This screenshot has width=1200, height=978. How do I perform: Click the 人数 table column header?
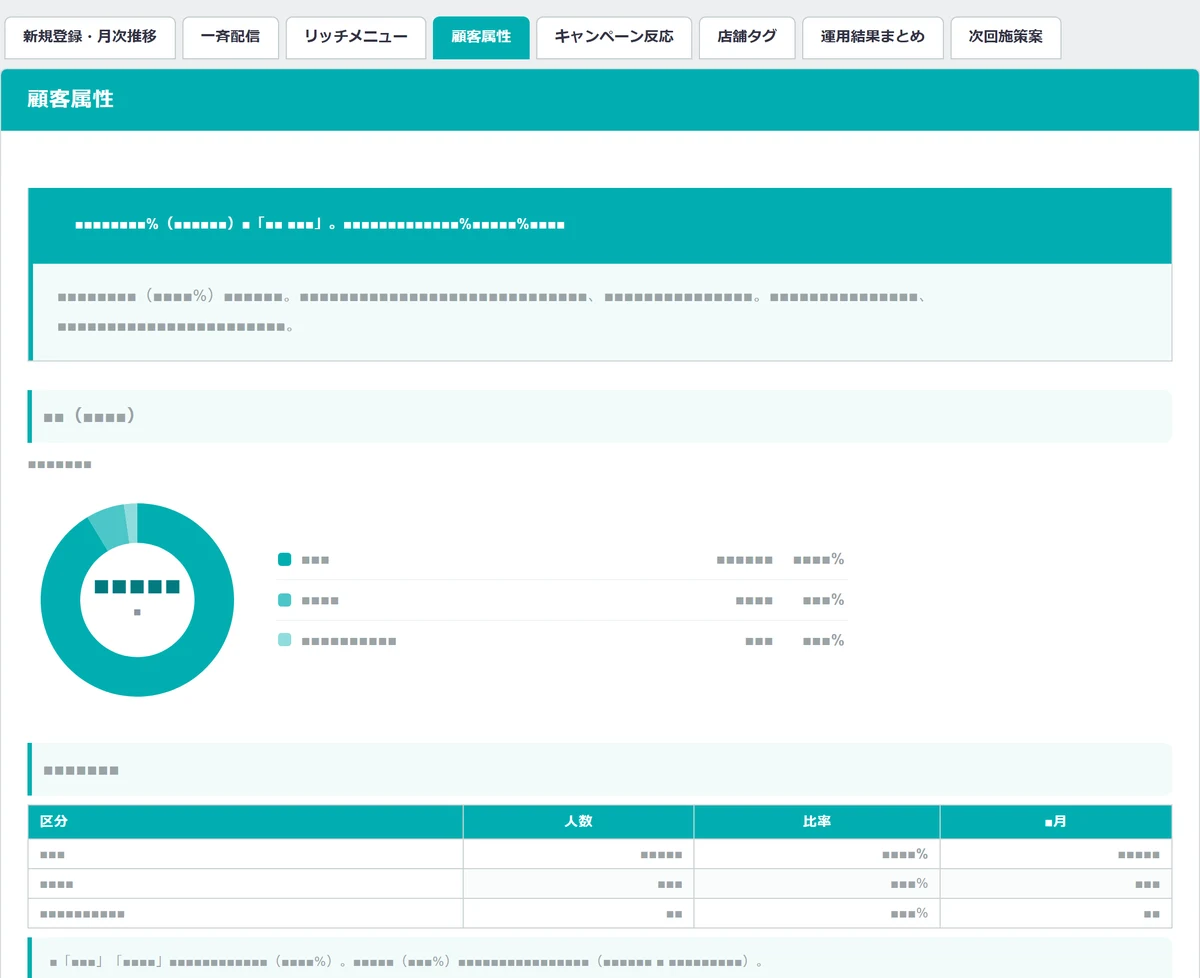578,822
